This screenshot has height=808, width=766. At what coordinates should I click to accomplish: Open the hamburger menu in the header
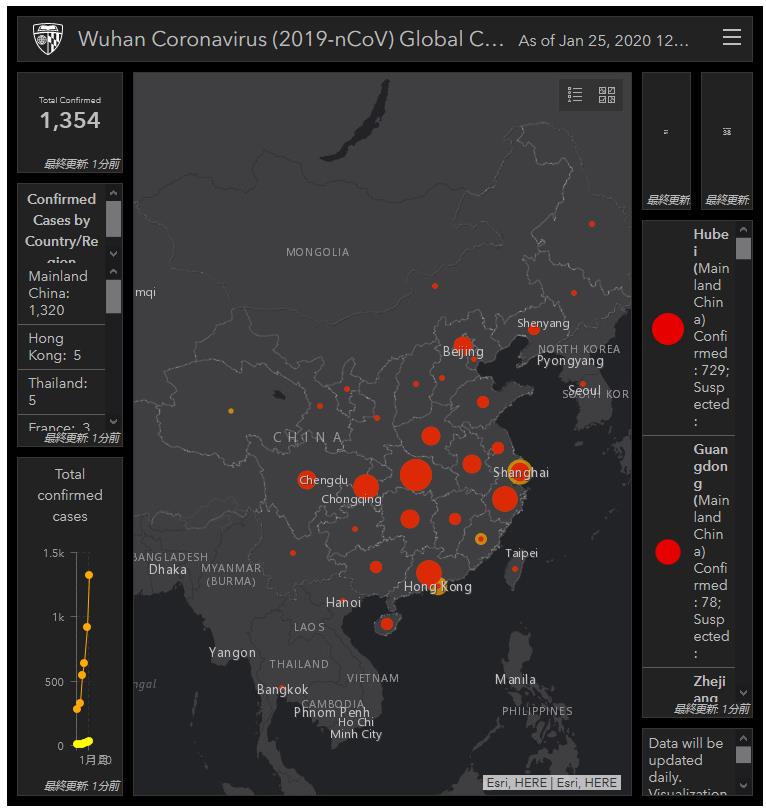[x=732, y=38]
